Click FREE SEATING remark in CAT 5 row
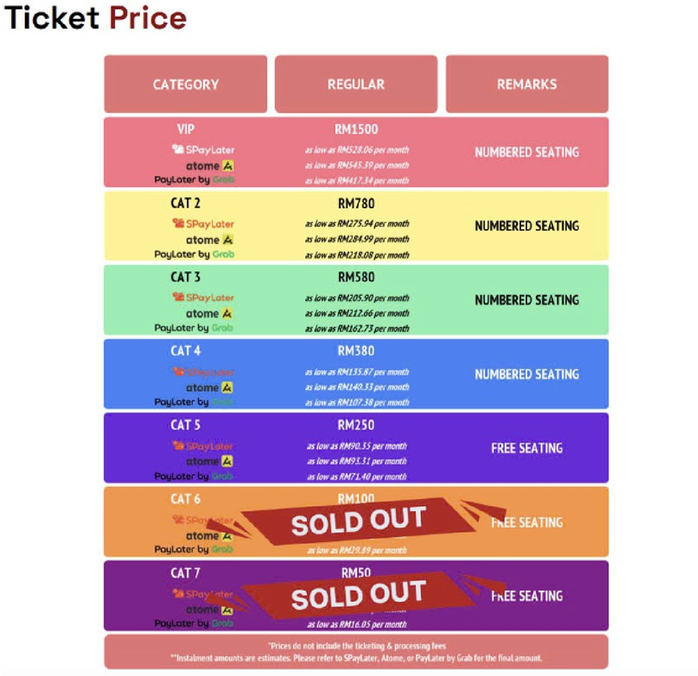This screenshot has height=676, width=698. pos(527,448)
